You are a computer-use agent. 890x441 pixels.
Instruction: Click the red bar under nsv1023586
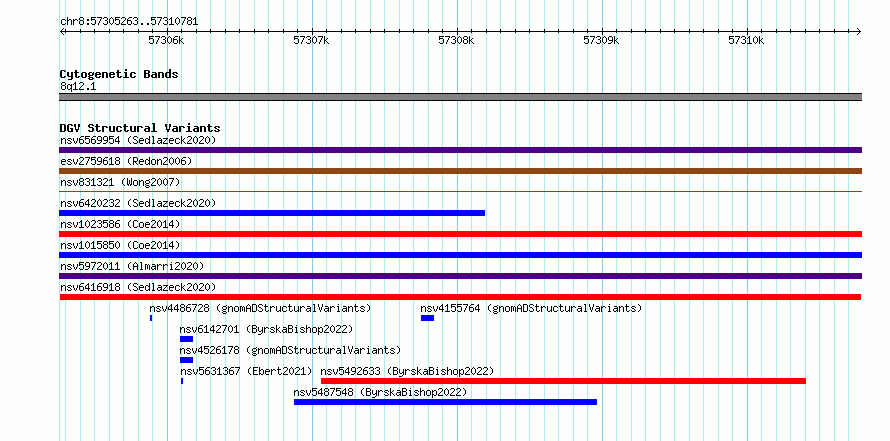(460, 234)
